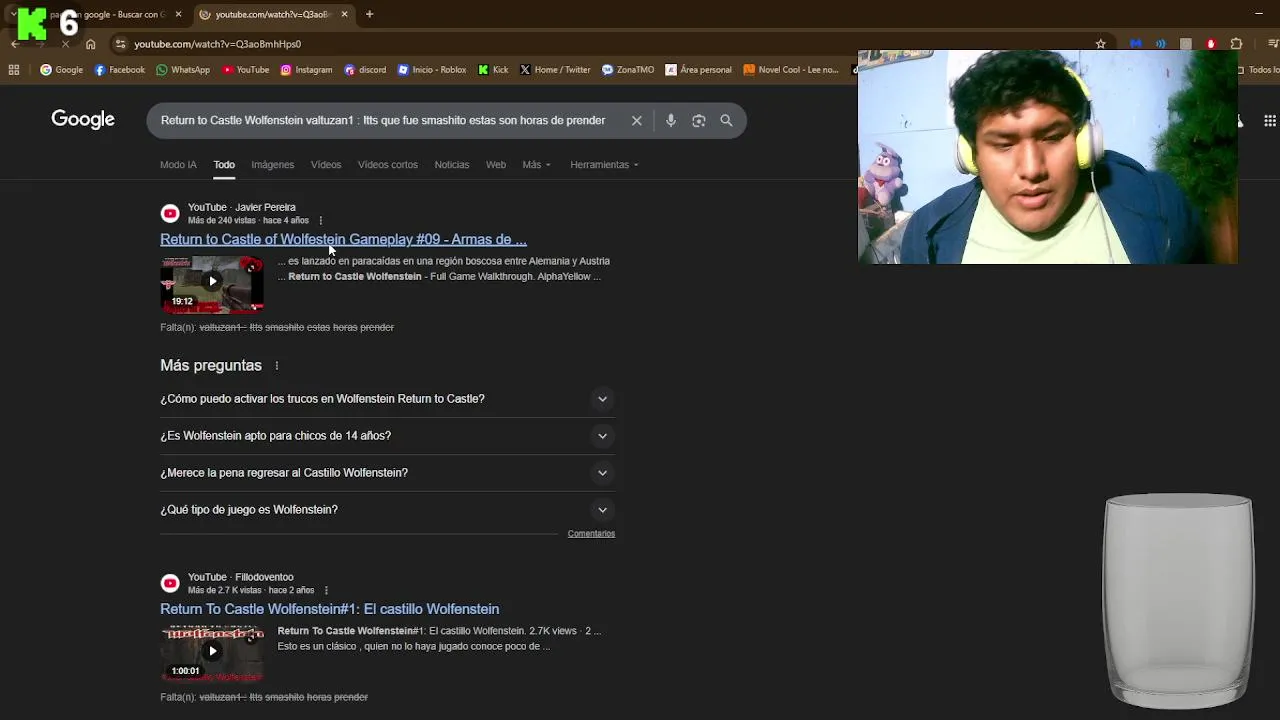Open the Google bookmark
Viewport: 1280px width, 720px height.
[x=61, y=70]
